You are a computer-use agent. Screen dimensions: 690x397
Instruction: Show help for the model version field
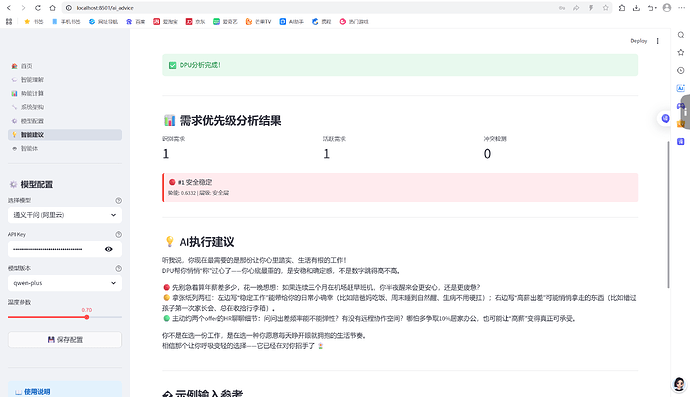pyautogui.click(x=118, y=268)
